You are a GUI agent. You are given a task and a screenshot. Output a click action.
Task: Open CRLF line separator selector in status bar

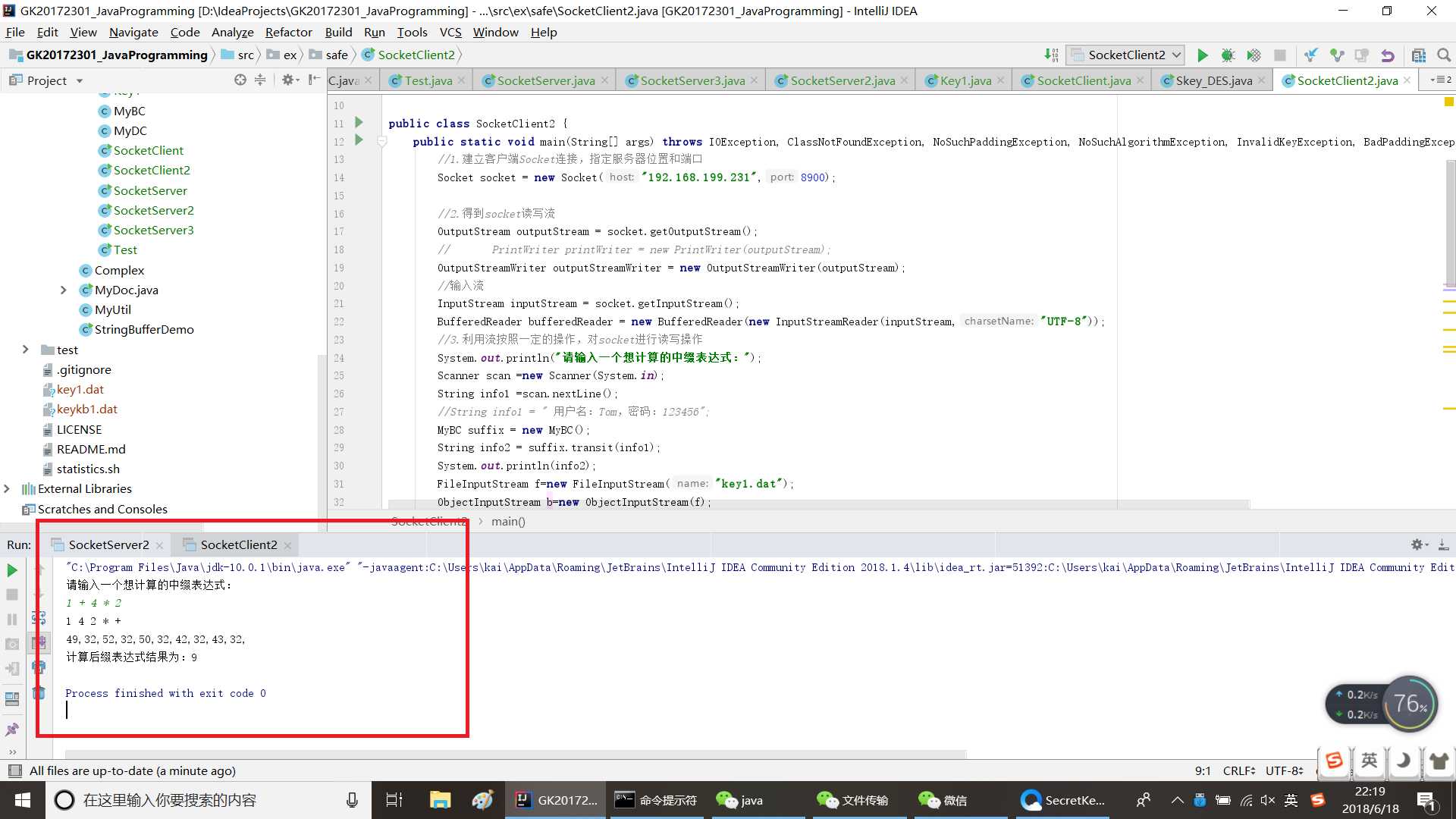[x=1238, y=770]
